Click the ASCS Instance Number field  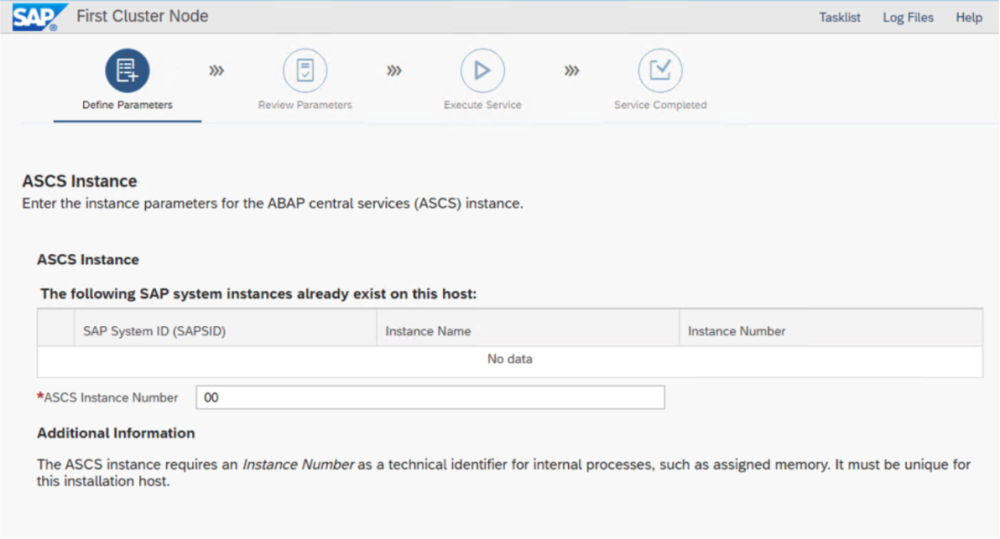click(x=430, y=398)
